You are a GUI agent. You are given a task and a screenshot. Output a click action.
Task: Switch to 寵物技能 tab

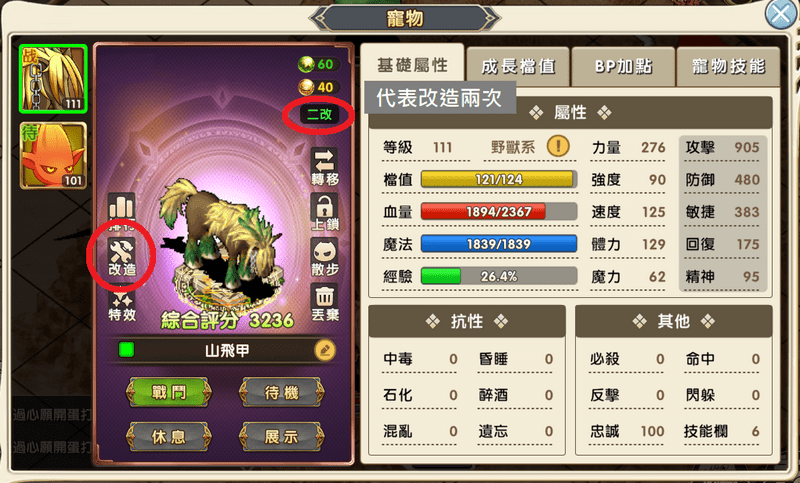[x=728, y=66]
